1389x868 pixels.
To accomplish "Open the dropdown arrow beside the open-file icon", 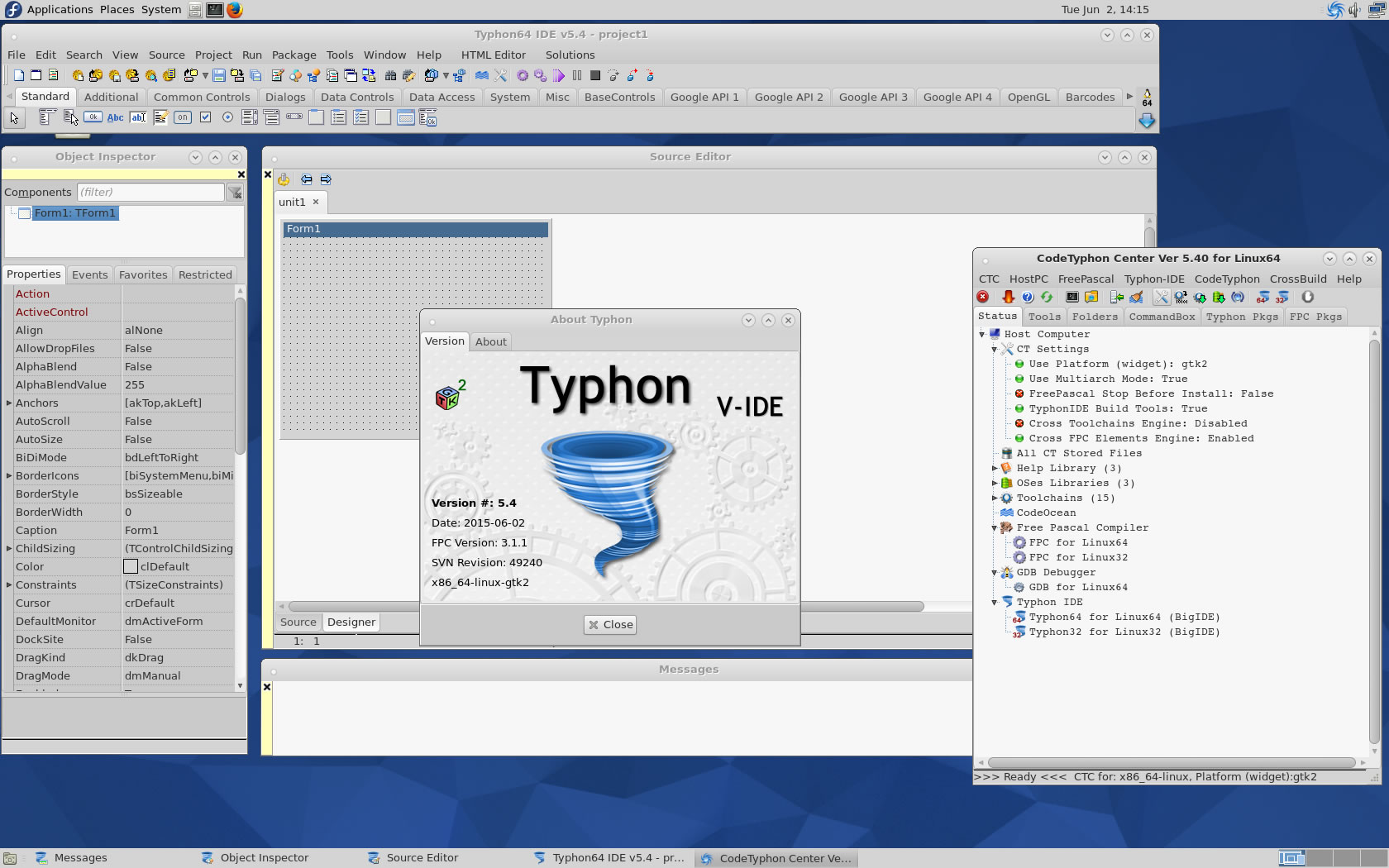I will click(x=205, y=75).
